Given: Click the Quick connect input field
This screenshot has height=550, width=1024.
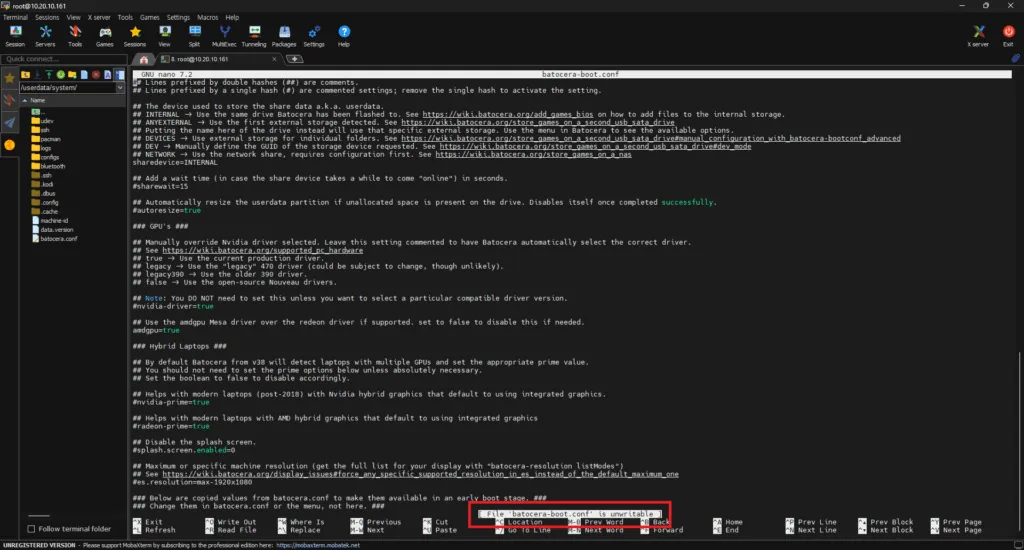Looking at the screenshot, I should click(63, 59).
